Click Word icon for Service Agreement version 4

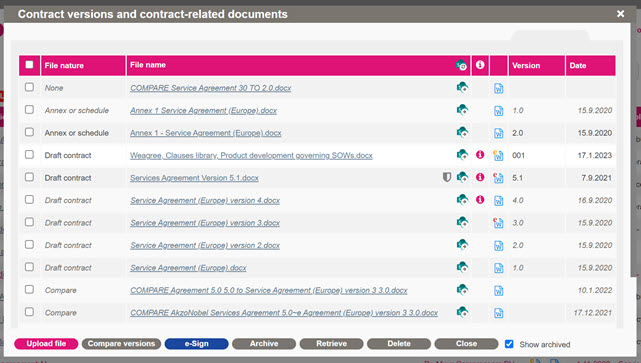(x=498, y=200)
